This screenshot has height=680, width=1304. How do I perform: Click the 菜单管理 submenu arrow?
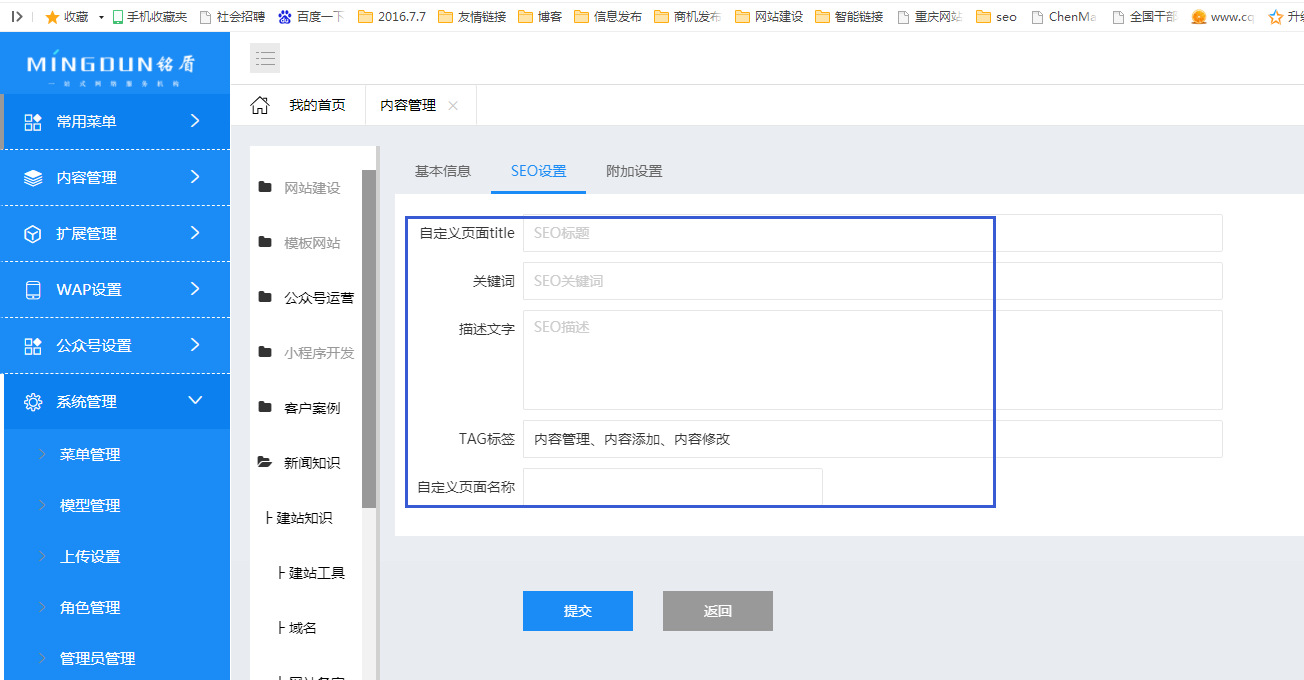click(x=43, y=454)
